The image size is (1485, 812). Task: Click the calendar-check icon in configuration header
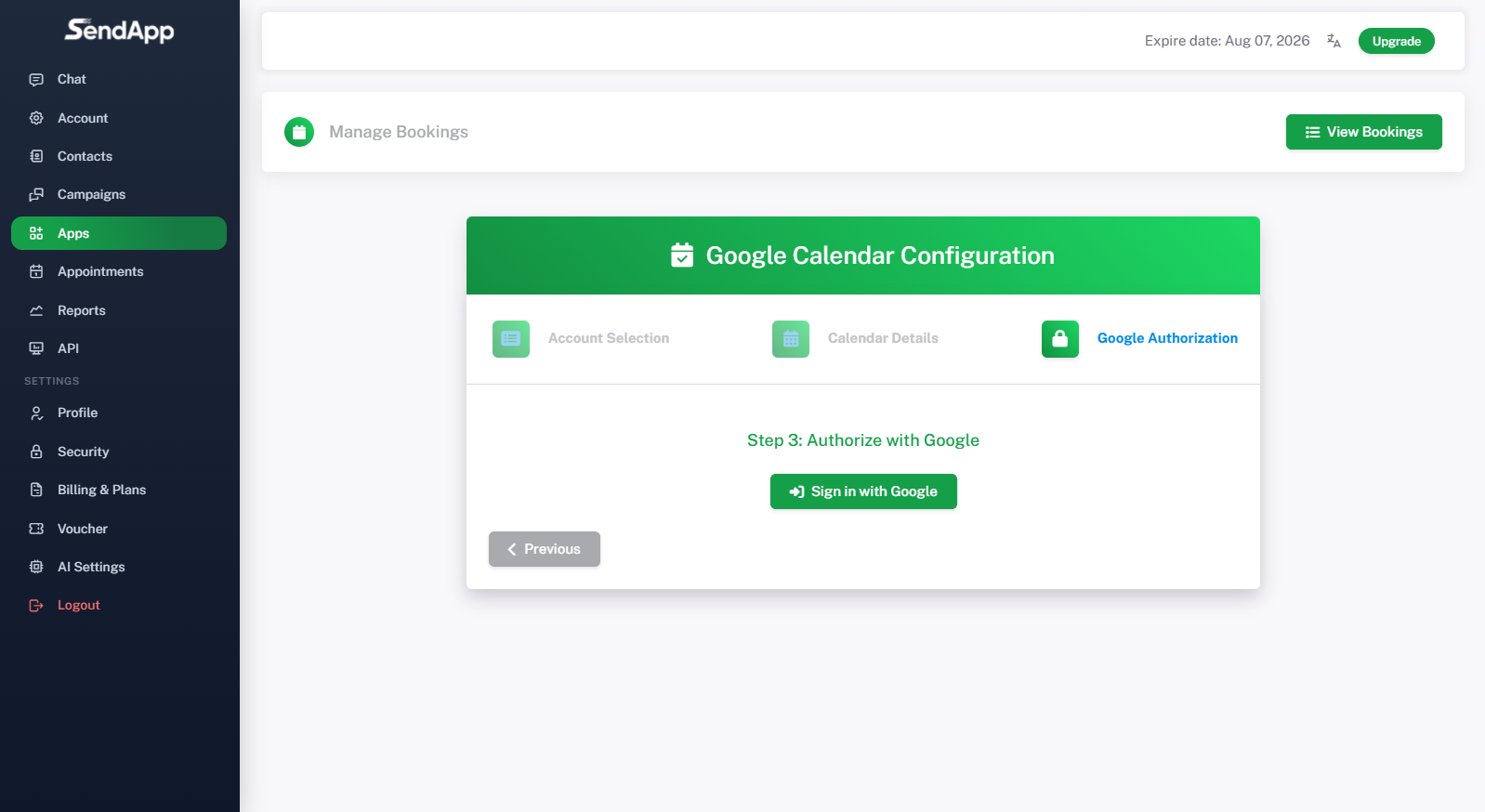click(x=682, y=255)
